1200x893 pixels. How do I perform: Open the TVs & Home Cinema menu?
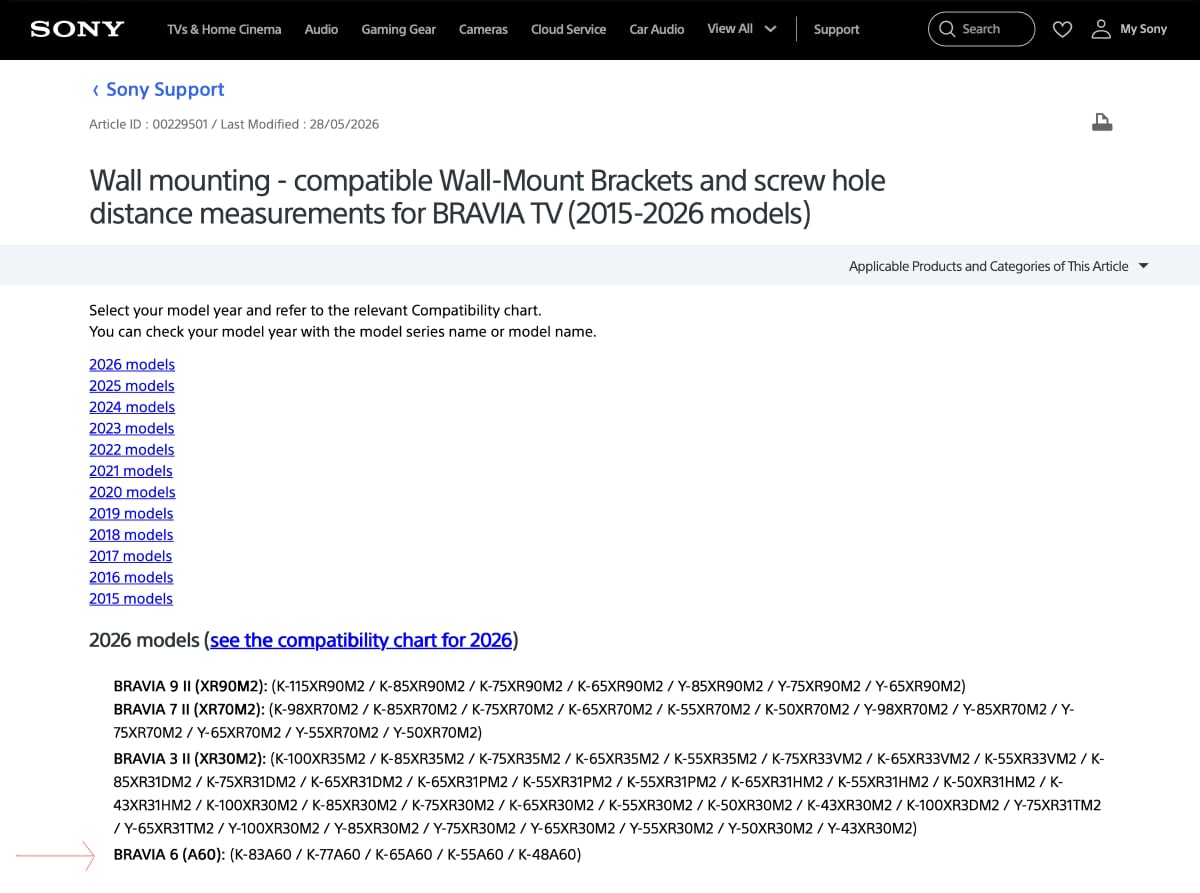click(x=224, y=29)
